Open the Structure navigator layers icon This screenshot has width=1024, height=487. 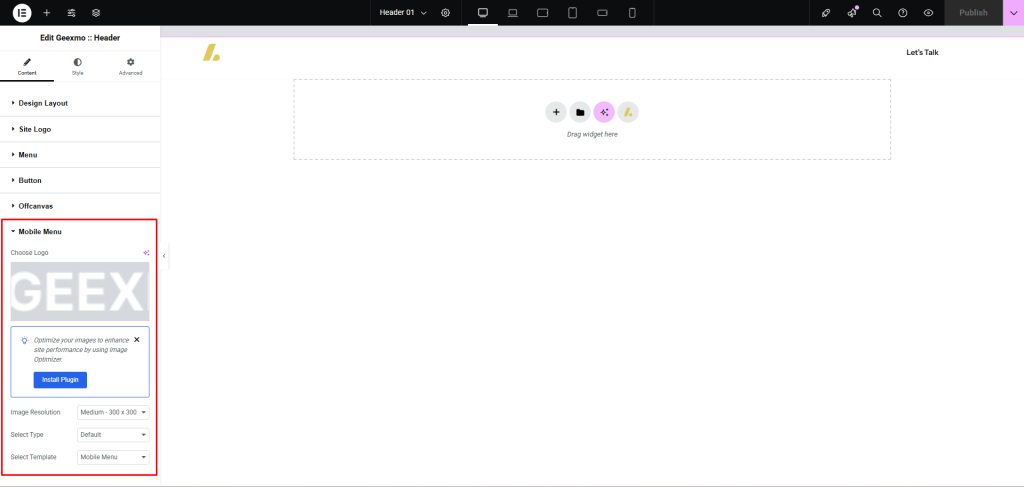96,13
